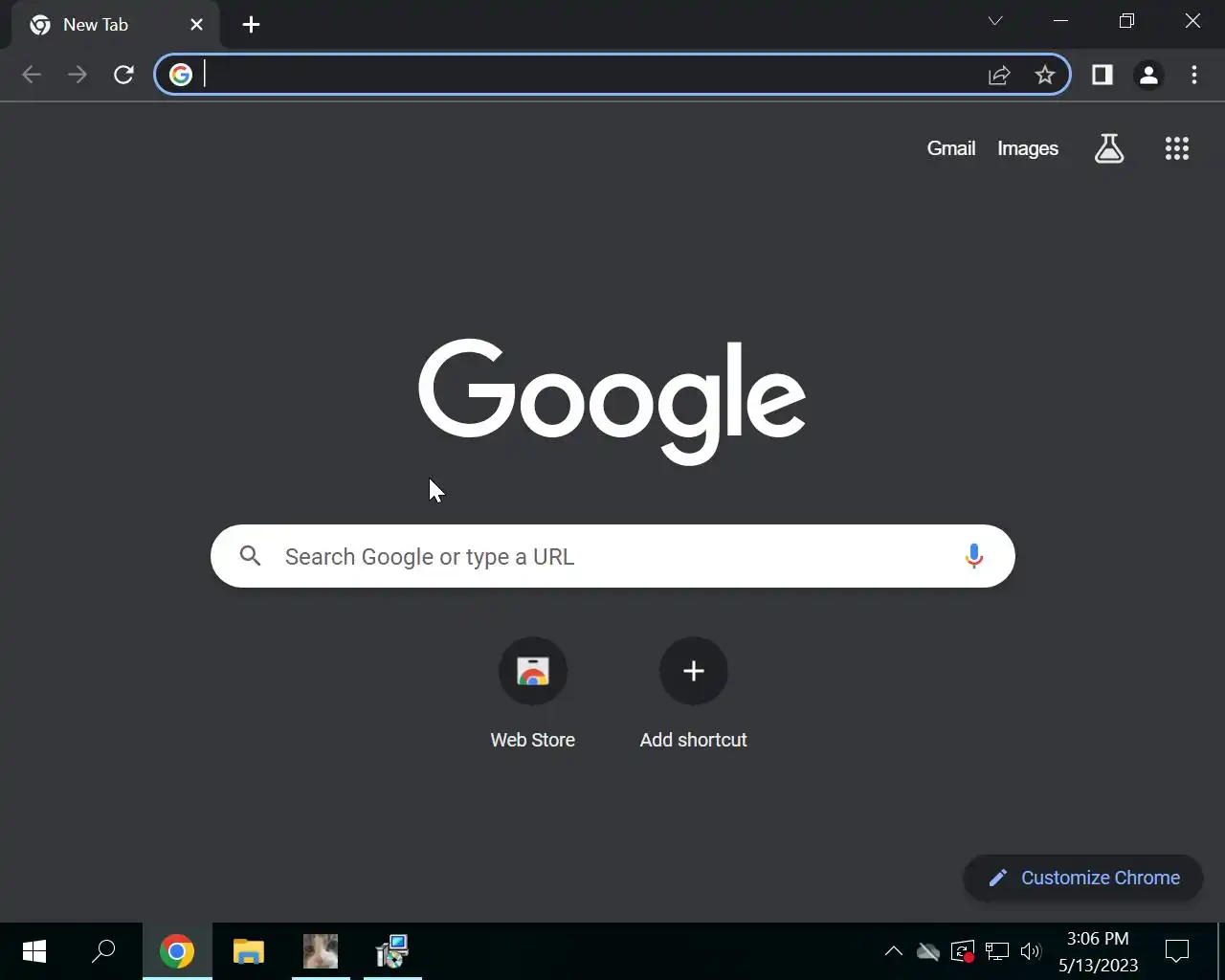Open the clock showing 3:06 PM
The width and height of the screenshot is (1225, 980).
pos(1099,951)
